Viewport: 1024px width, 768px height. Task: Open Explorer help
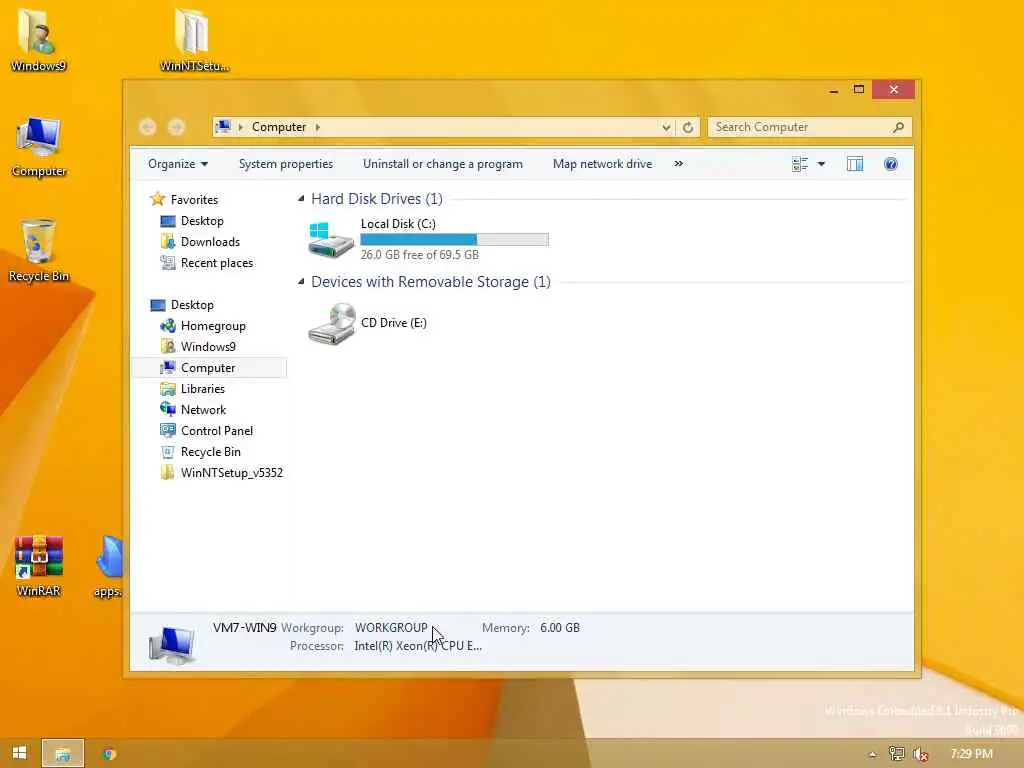point(891,164)
